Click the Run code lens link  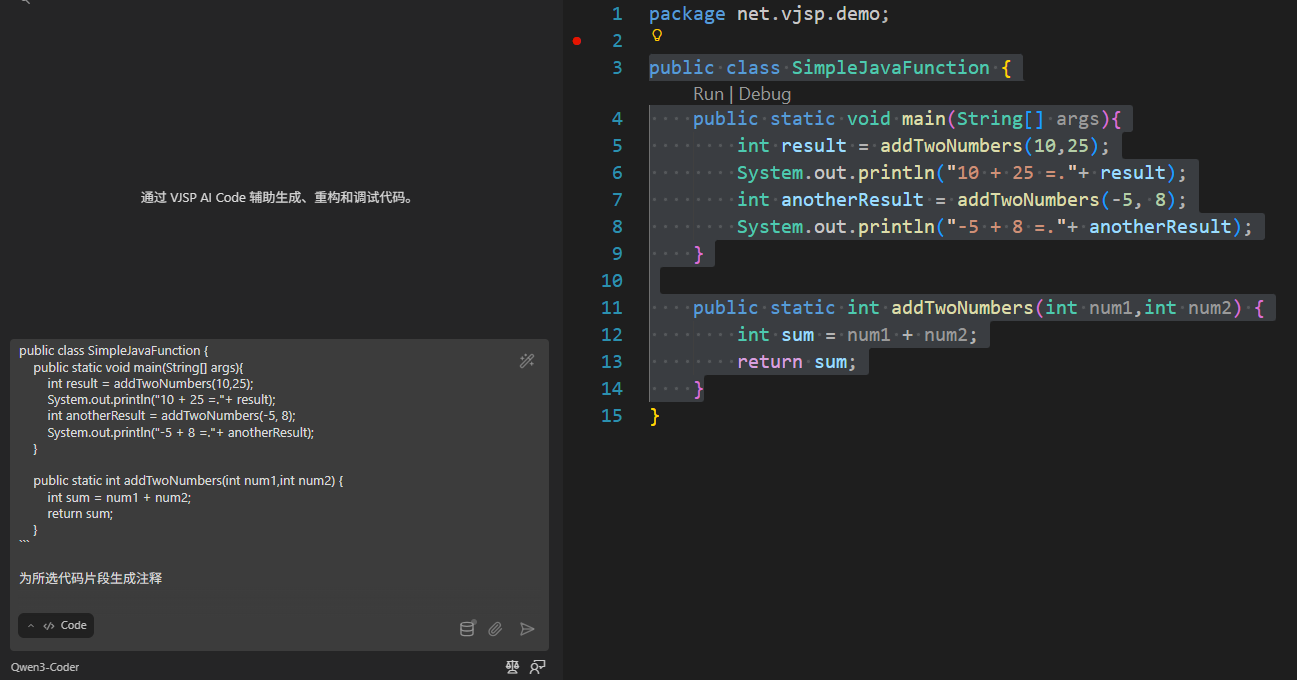pos(708,94)
